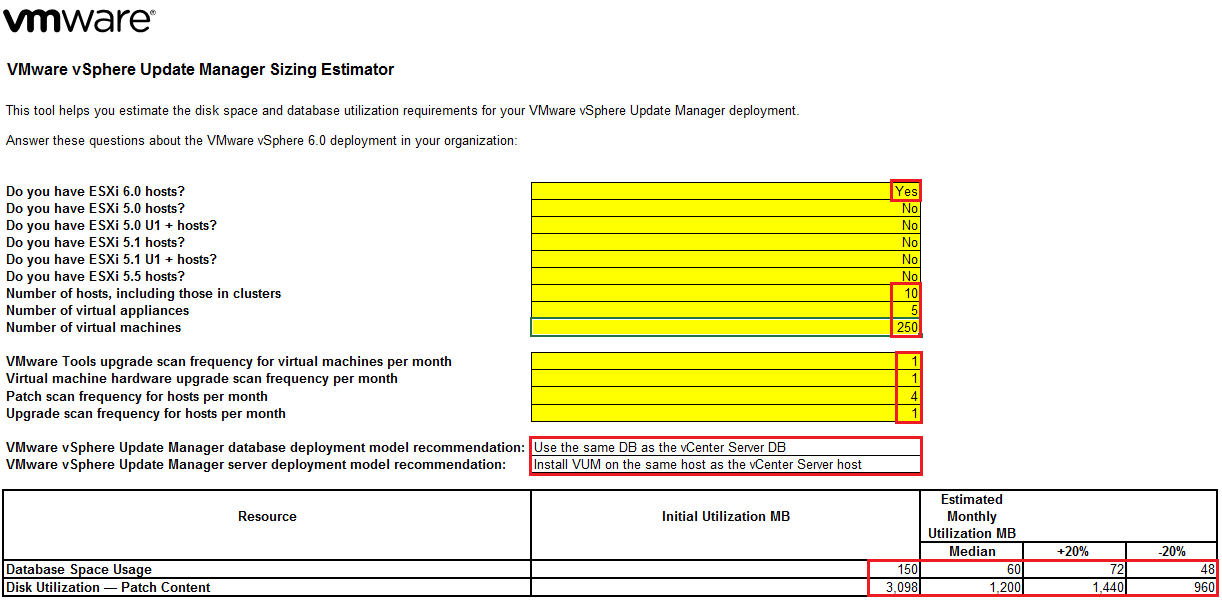Select the ESXi 5.1 hosts answer cell
This screenshot has height=601, width=1222.
725,242
